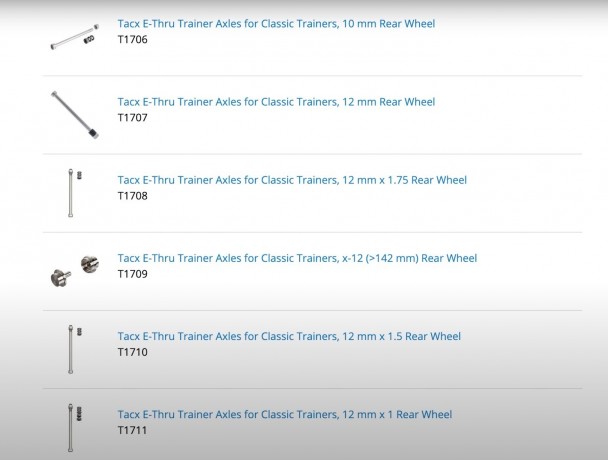Click the axle rod in the T1706 product image
The height and width of the screenshot is (460, 608).
point(68,39)
